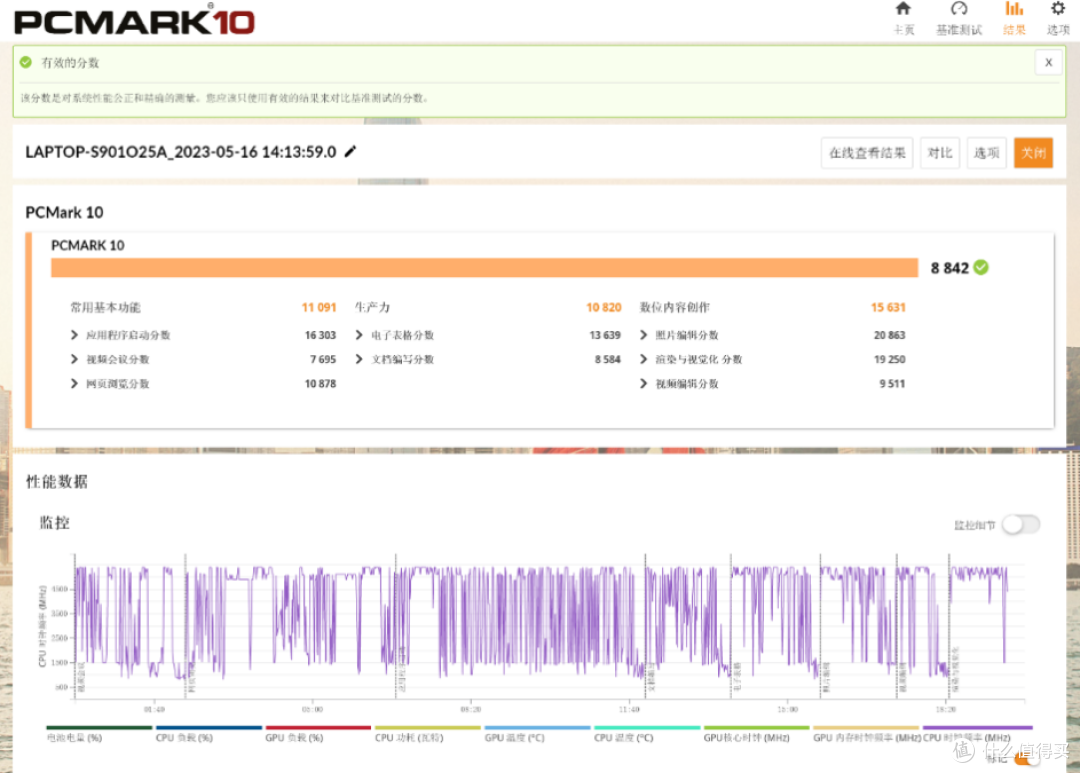1080x773 pixels.
Task: Toggle the 监控细节 switch
Action: tap(1021, 525)
